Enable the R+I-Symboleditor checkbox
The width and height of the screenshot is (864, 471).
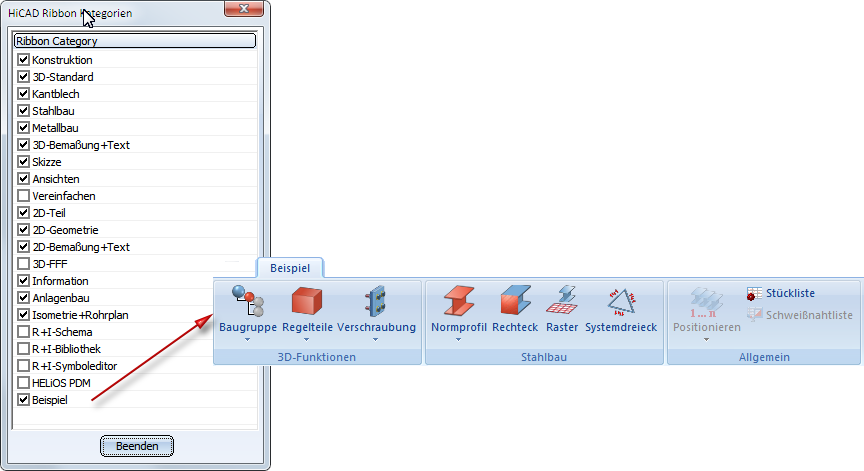[x=23, y=366]
